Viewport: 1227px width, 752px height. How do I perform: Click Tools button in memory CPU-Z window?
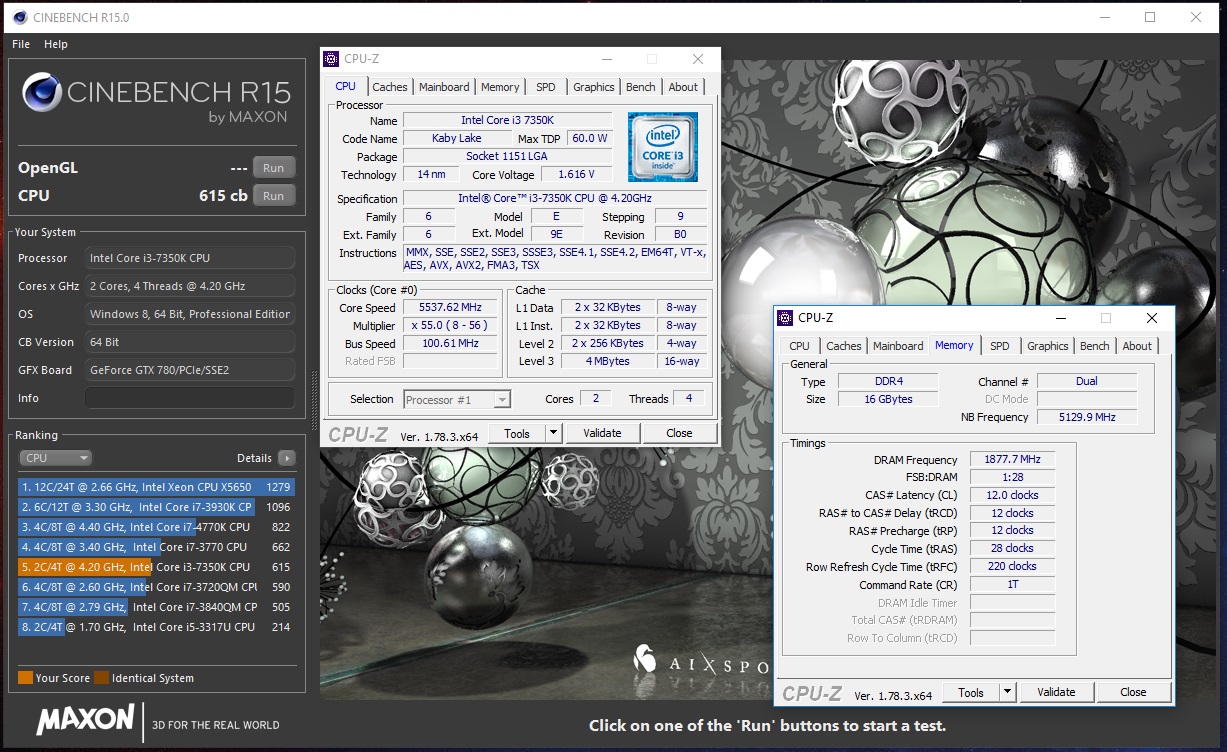click(x=971, y=692)
